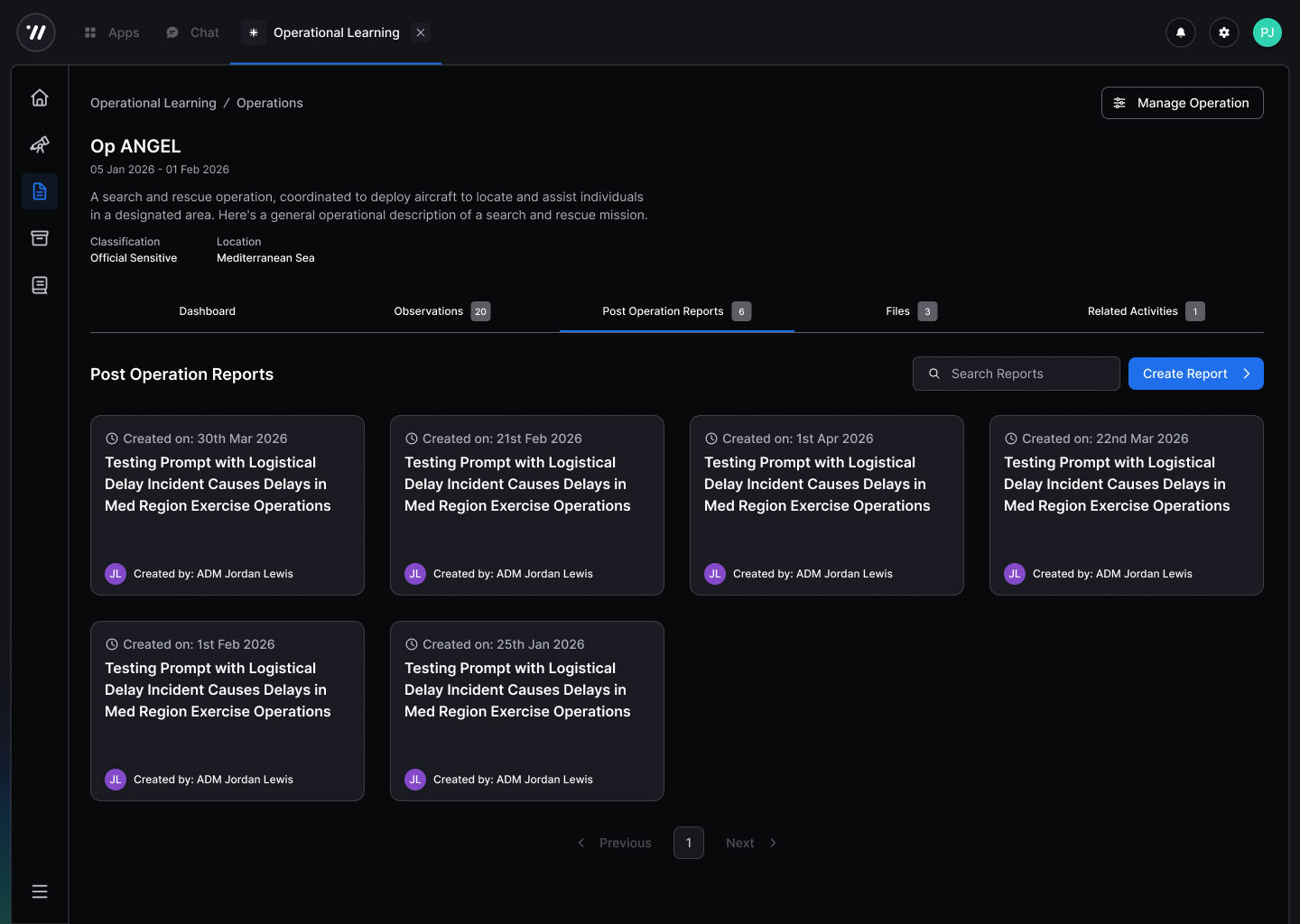Click the Mediterranean Sea location value

pos(265,258)
